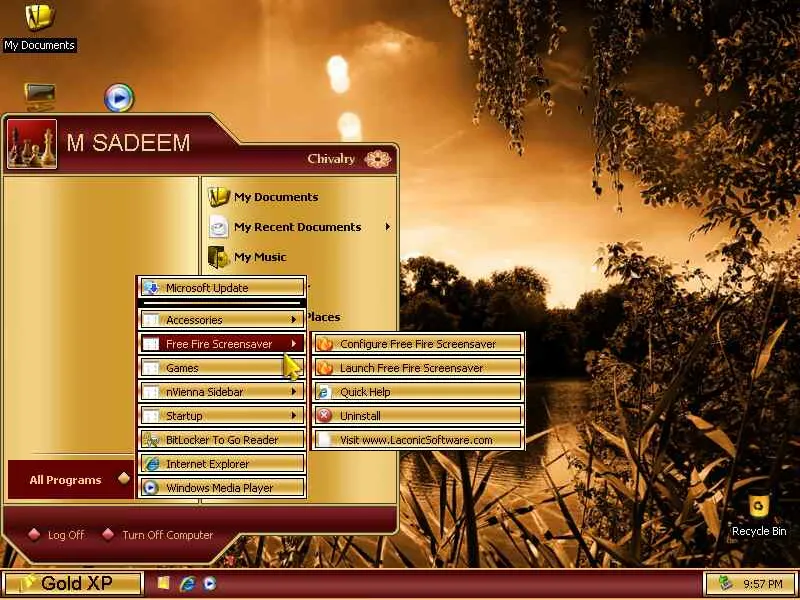Click the Free Fire Screensaver folder icon

click(151, 344)
